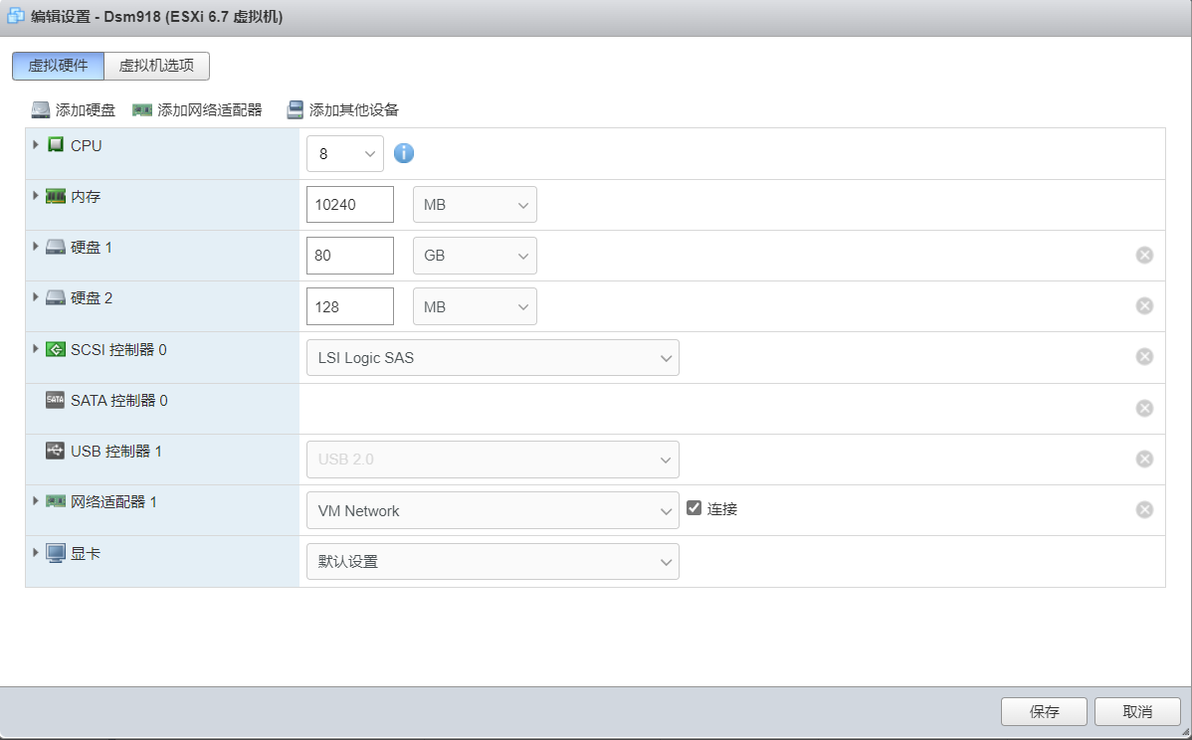The image size is (1192, 740).
Task: Expand the video card row
Action: 35,552
